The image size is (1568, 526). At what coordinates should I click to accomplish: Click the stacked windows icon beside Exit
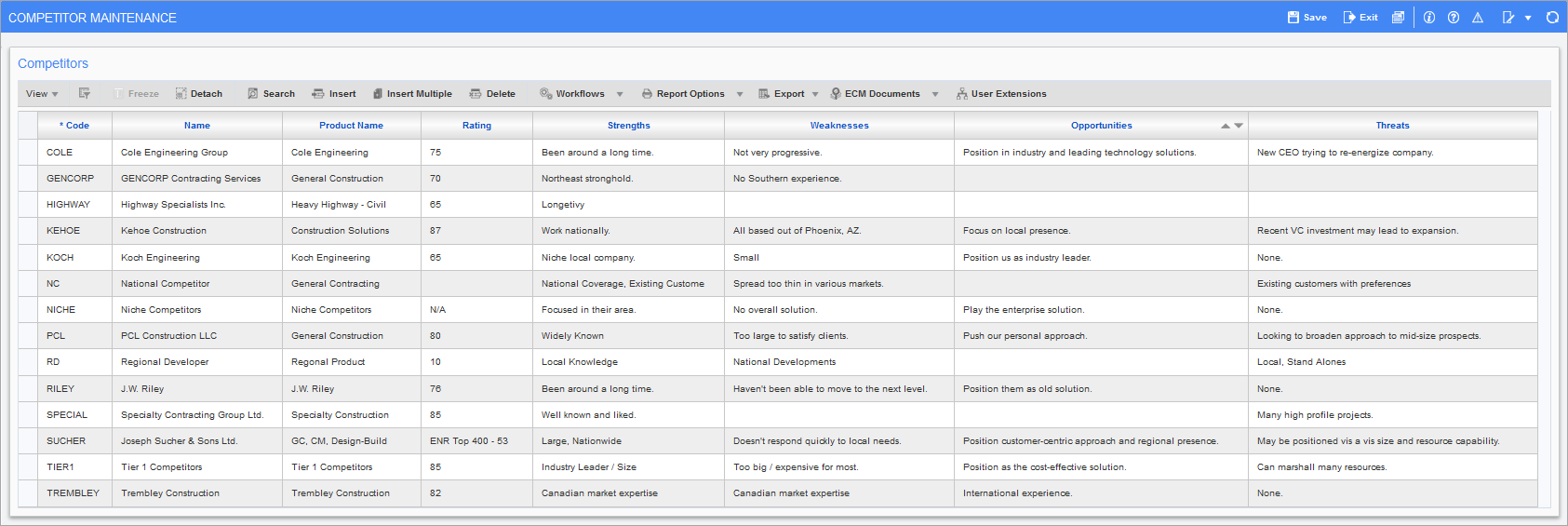click(x=1398, y=18)
